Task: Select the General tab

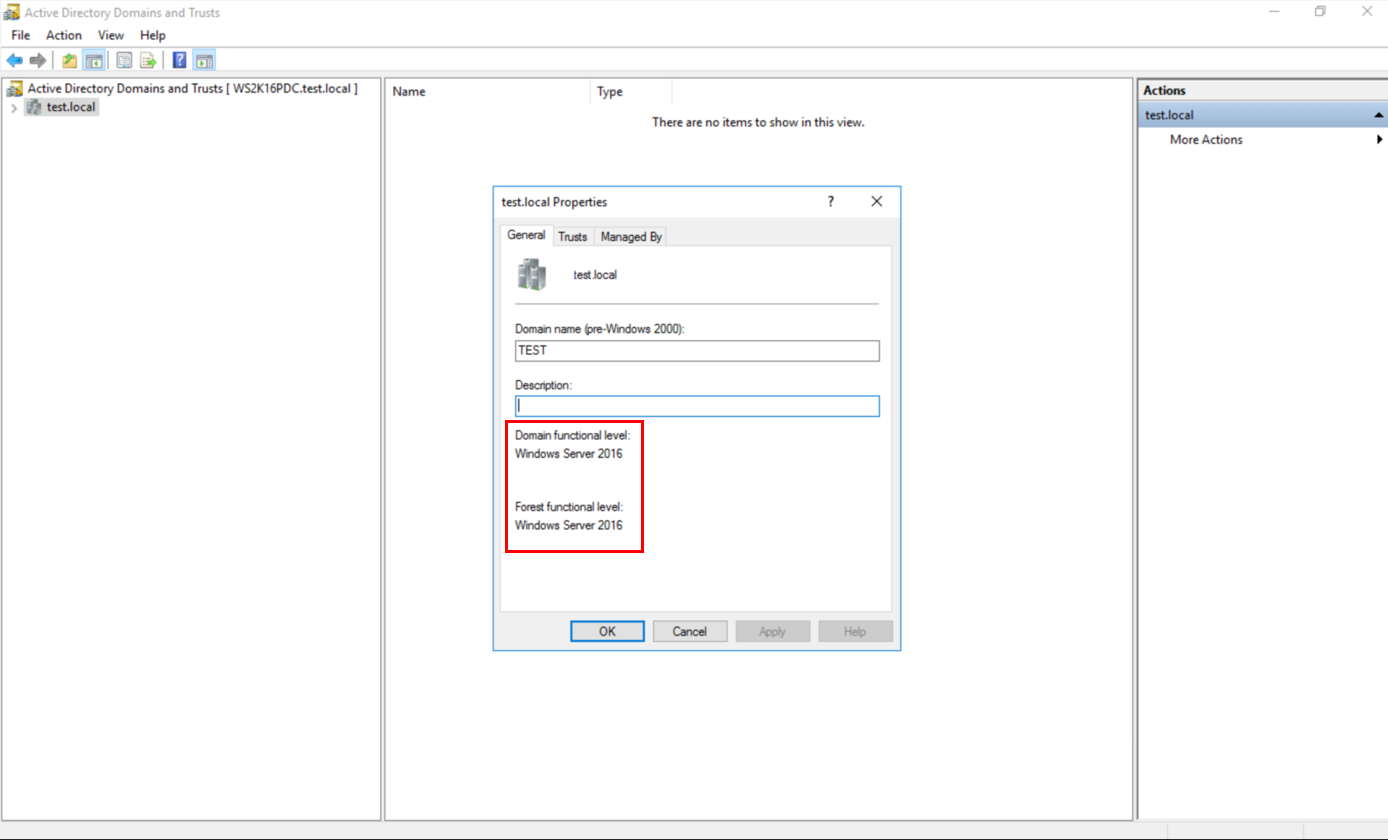Action: (x=526, y=235)
